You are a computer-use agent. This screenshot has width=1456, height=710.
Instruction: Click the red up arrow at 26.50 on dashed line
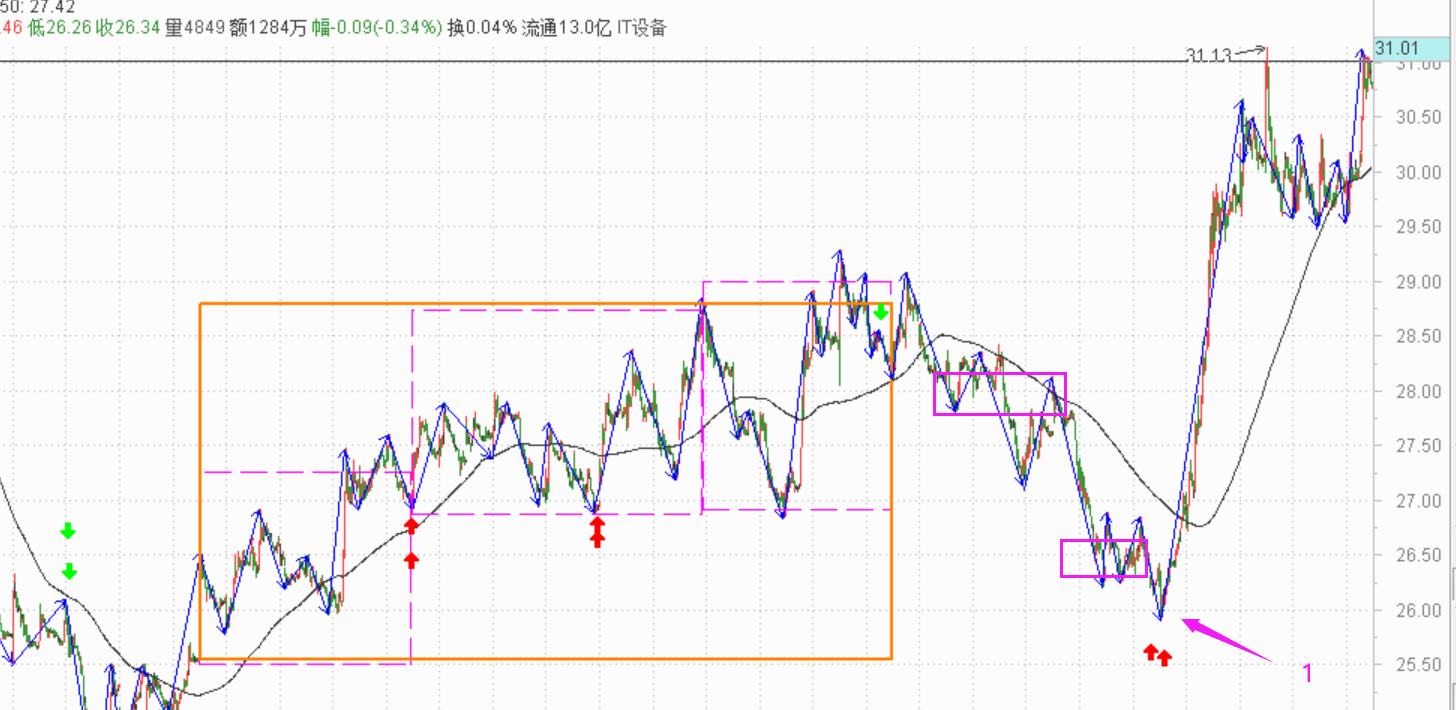(x=411, y=559)
